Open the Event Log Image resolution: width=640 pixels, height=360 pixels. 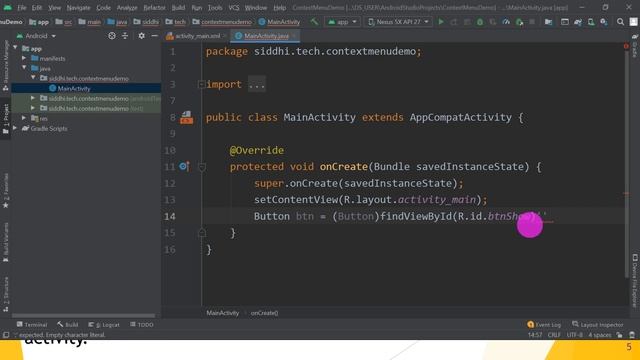pyautogui.click(x=544, y=325)
